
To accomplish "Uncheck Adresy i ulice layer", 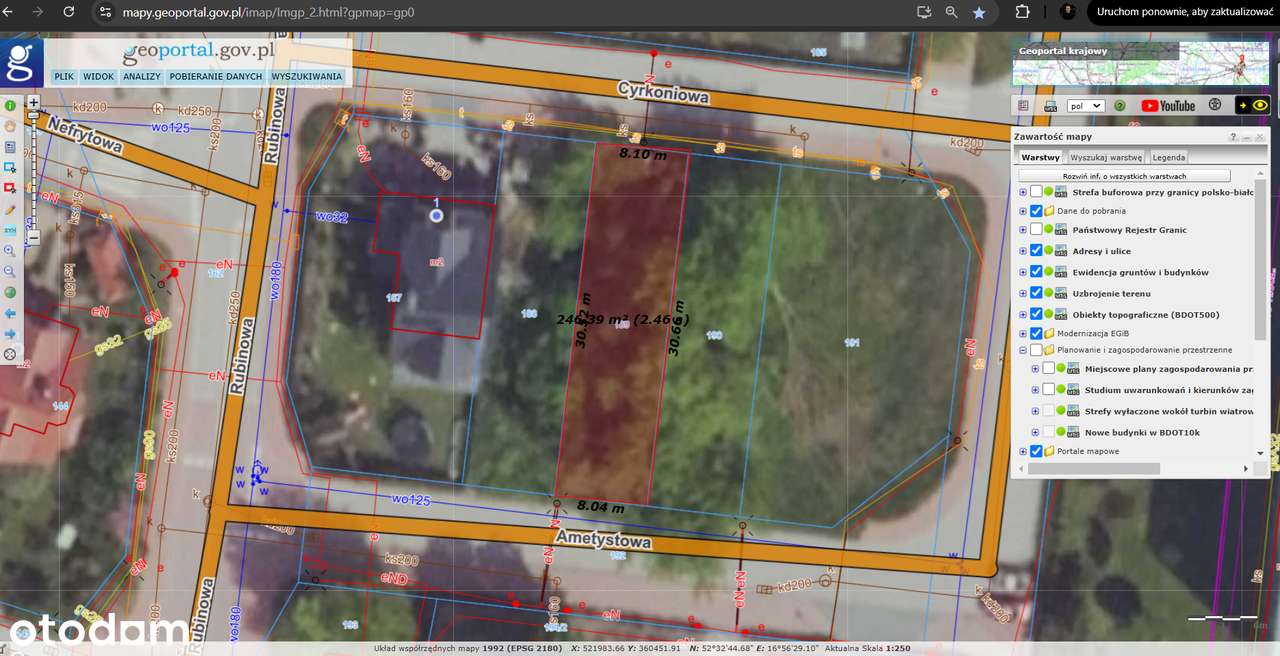I will (1036, 251).
